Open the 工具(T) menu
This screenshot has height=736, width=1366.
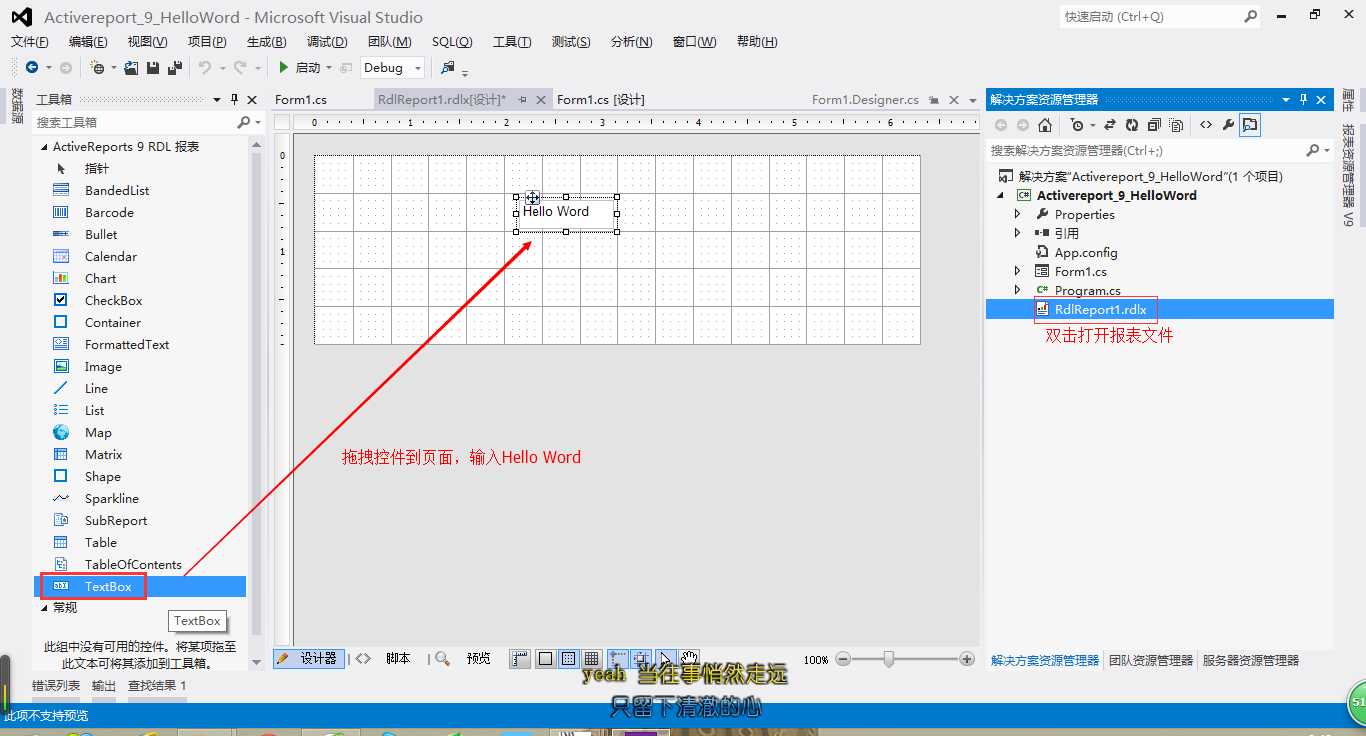pyautogui.click(x=512, y=41)
